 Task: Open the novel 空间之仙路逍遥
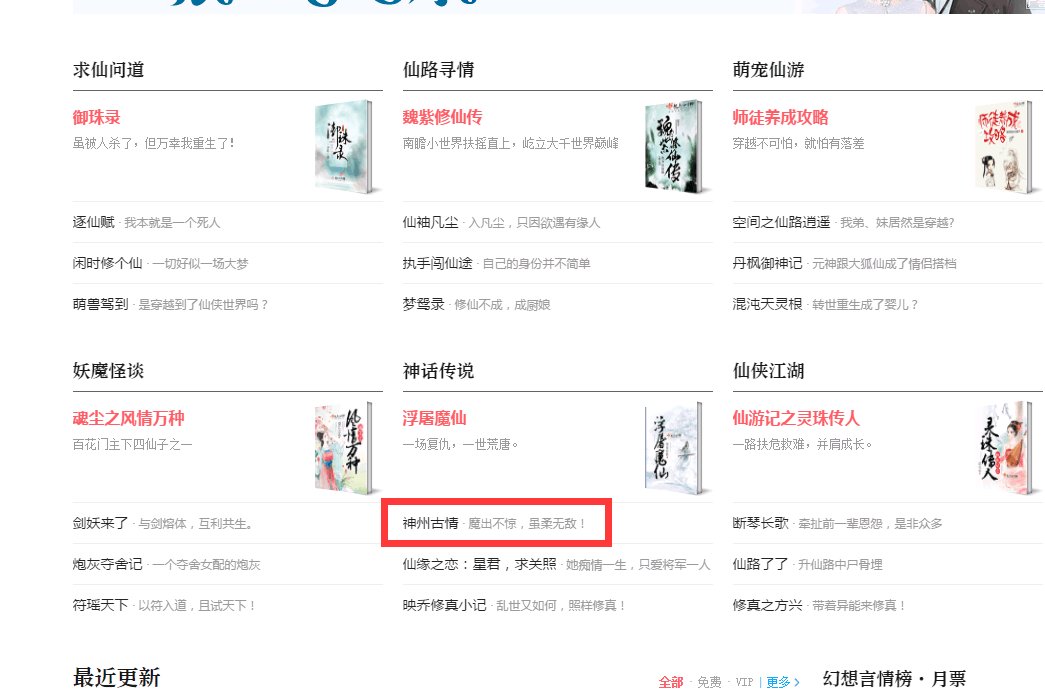[781, 222]
